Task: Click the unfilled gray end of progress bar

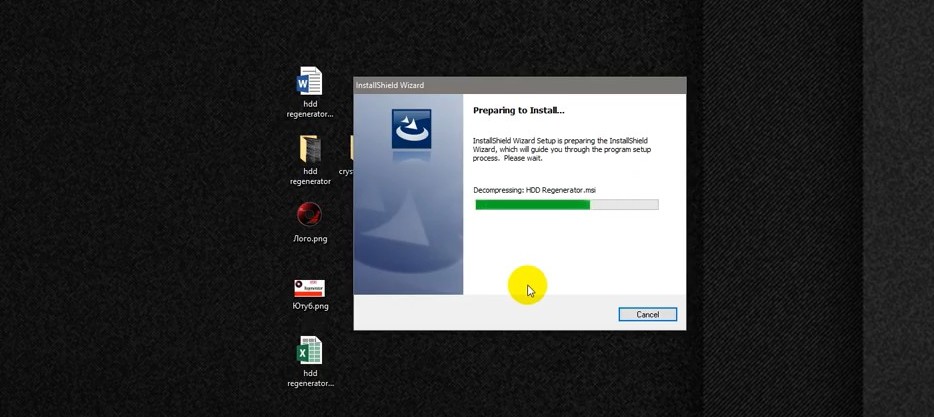Action: tap(624, 205)
